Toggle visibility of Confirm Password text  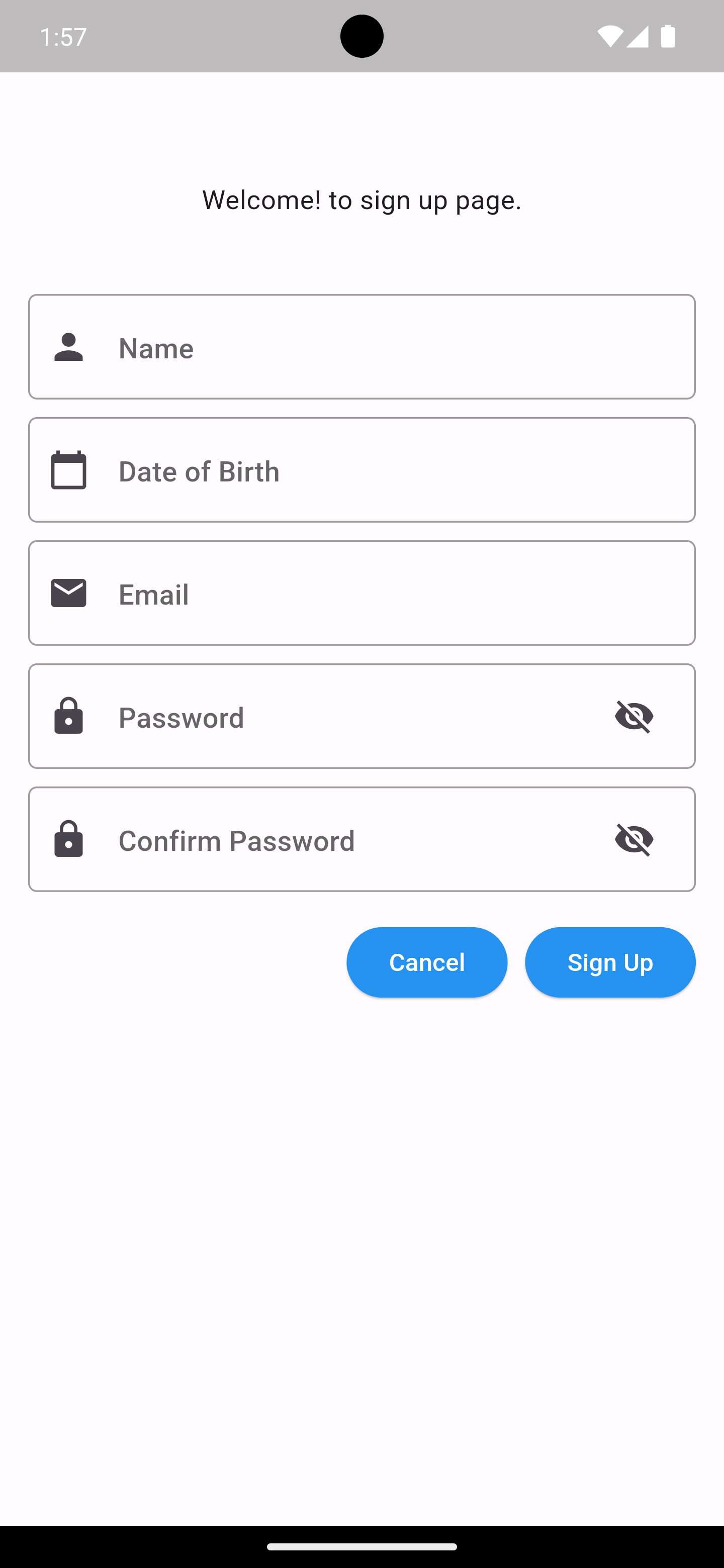pyautogui.click(x=634, y=839)
